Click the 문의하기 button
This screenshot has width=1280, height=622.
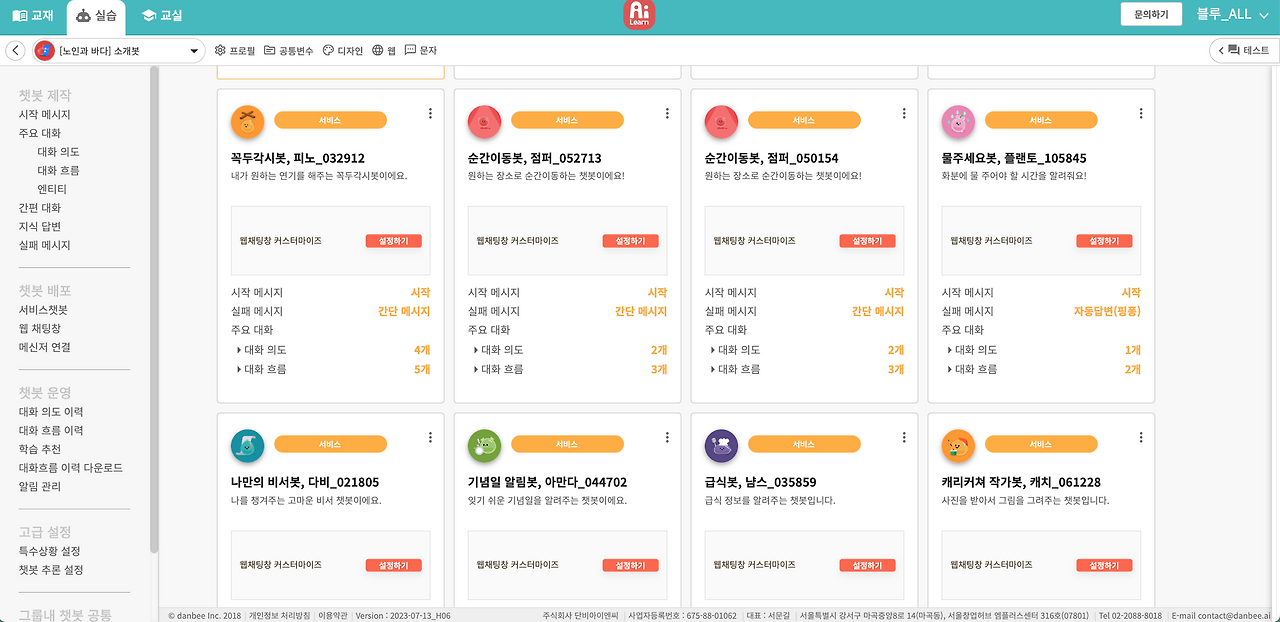click(x=1150, y=15)
